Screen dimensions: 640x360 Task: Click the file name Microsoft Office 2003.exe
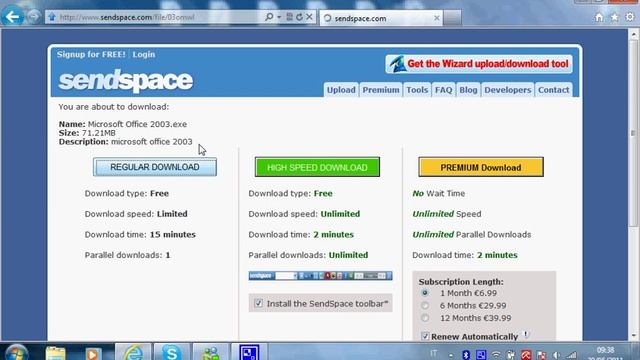pos(137,124)
